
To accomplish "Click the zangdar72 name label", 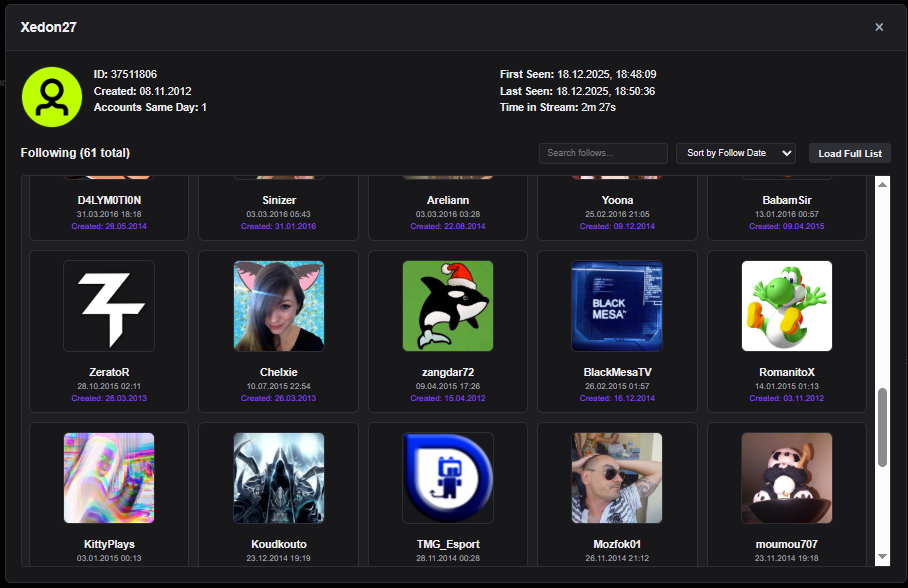I will 448,372.
